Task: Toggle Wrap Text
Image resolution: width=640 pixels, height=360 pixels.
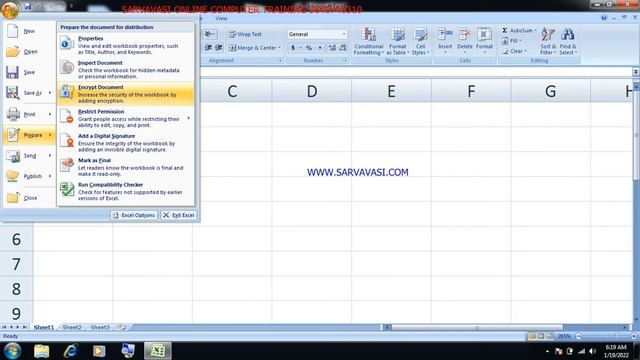Action: tap(245, 34)
